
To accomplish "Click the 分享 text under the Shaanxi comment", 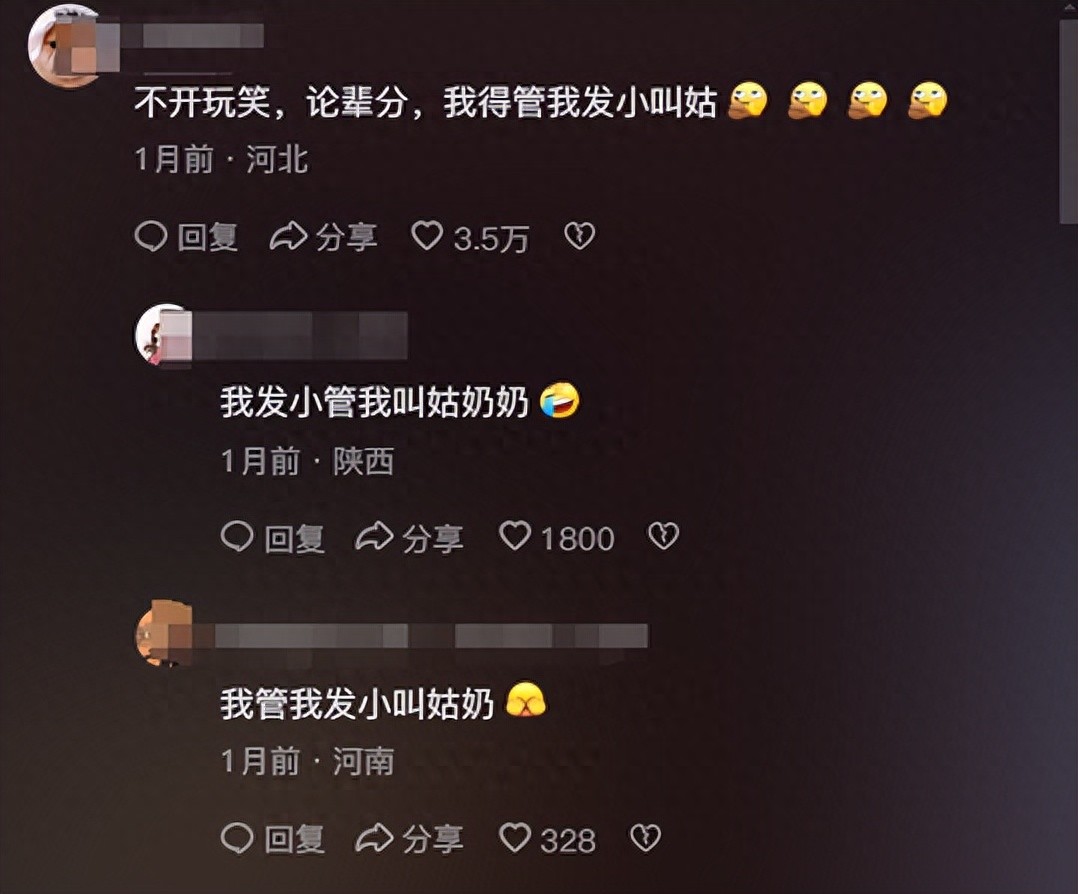I will click(x=432, y=538).
